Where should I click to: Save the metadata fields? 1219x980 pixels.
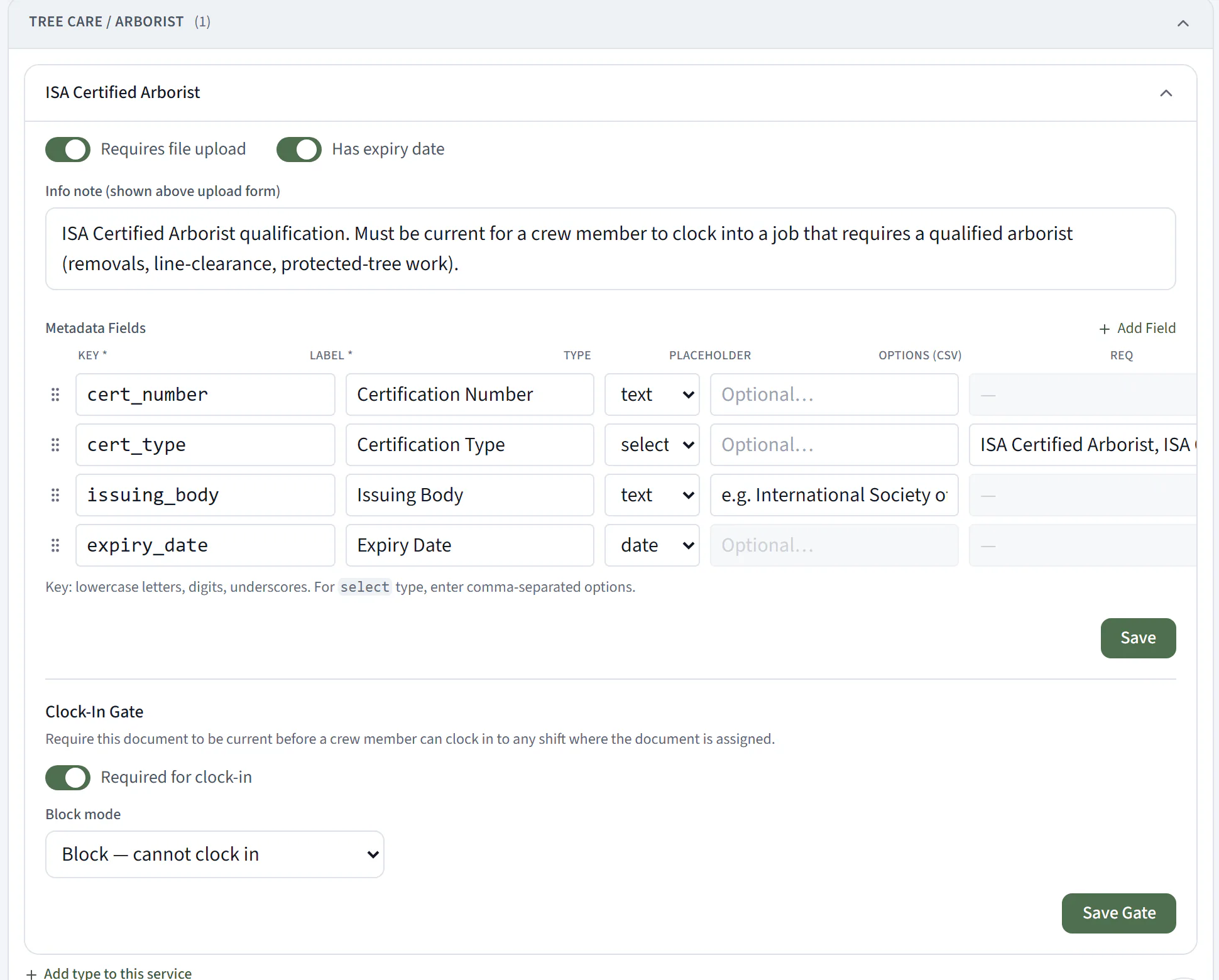(1138, 638)
